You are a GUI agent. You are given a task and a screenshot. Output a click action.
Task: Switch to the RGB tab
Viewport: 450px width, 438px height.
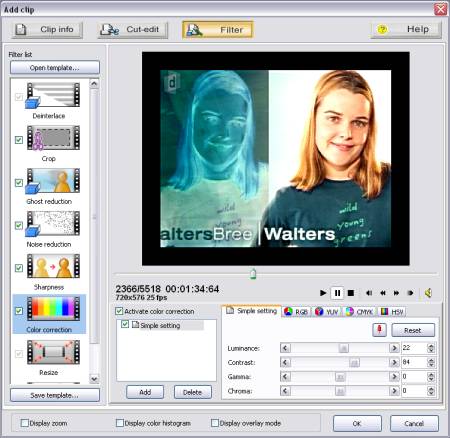click(296, 312)
